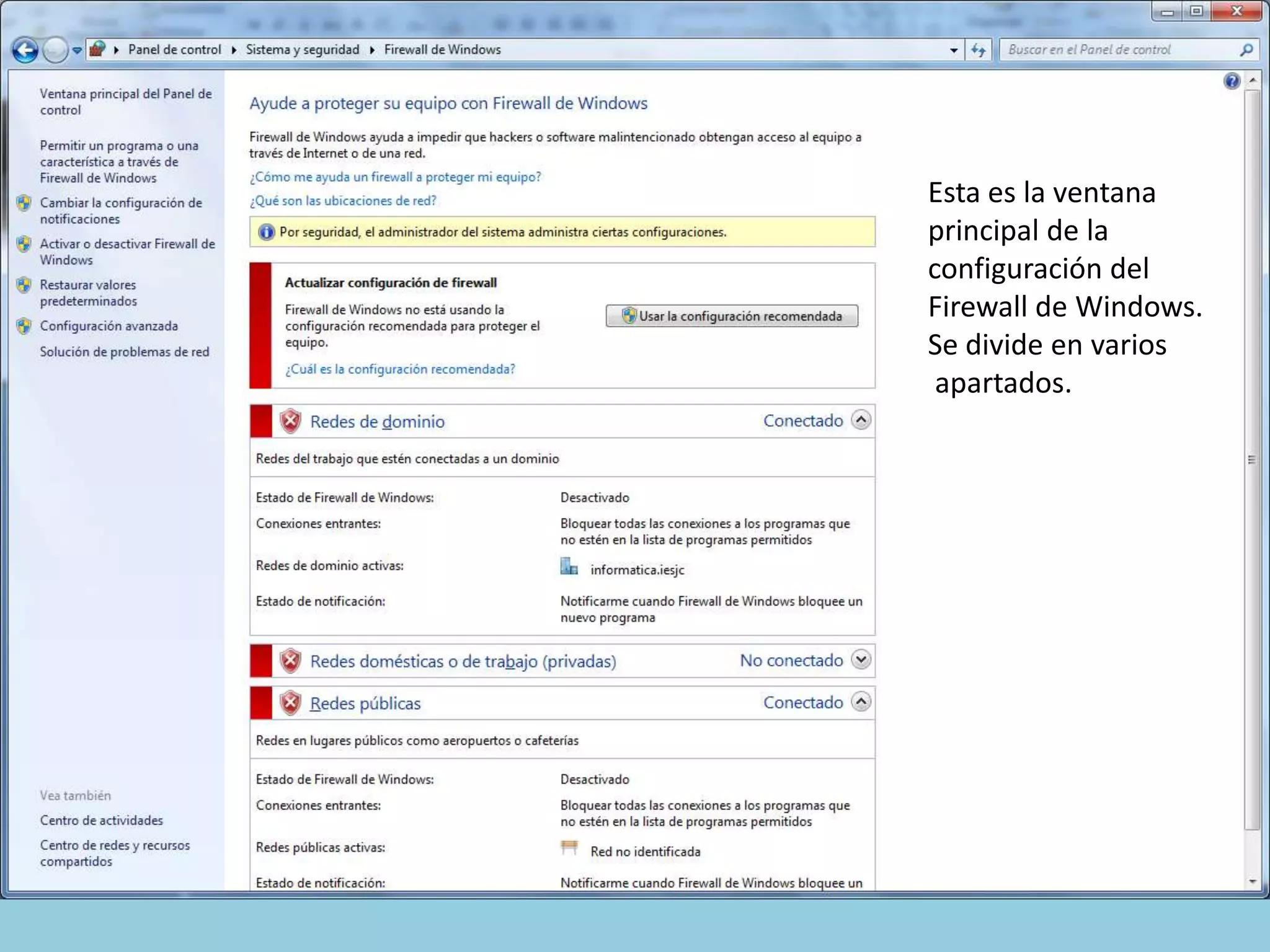Click Conectado status of Redes públicas
Viewport: 1270px width, 952px height.
(803, 702)
